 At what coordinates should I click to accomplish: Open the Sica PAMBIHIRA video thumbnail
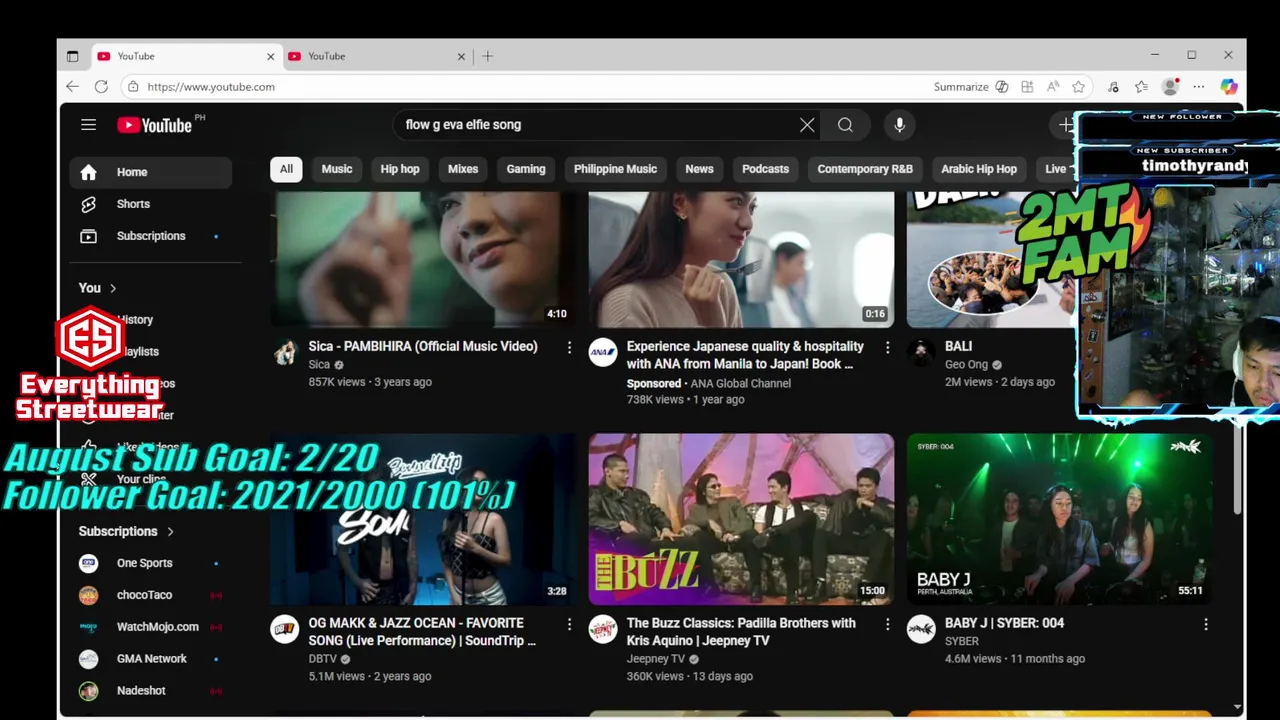pyautogui.click(x=423, y=260)
